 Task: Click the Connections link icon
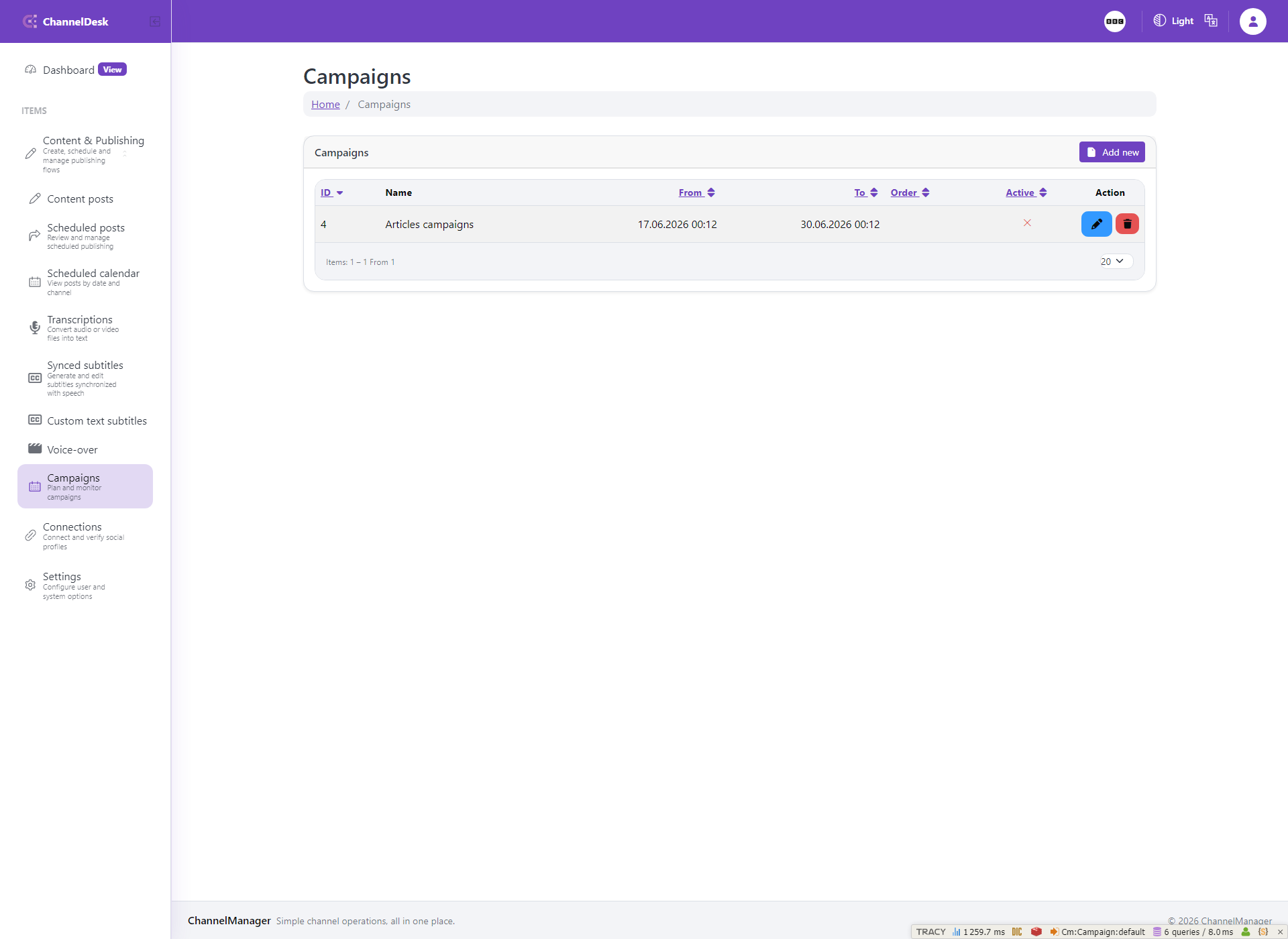[30, 535]
